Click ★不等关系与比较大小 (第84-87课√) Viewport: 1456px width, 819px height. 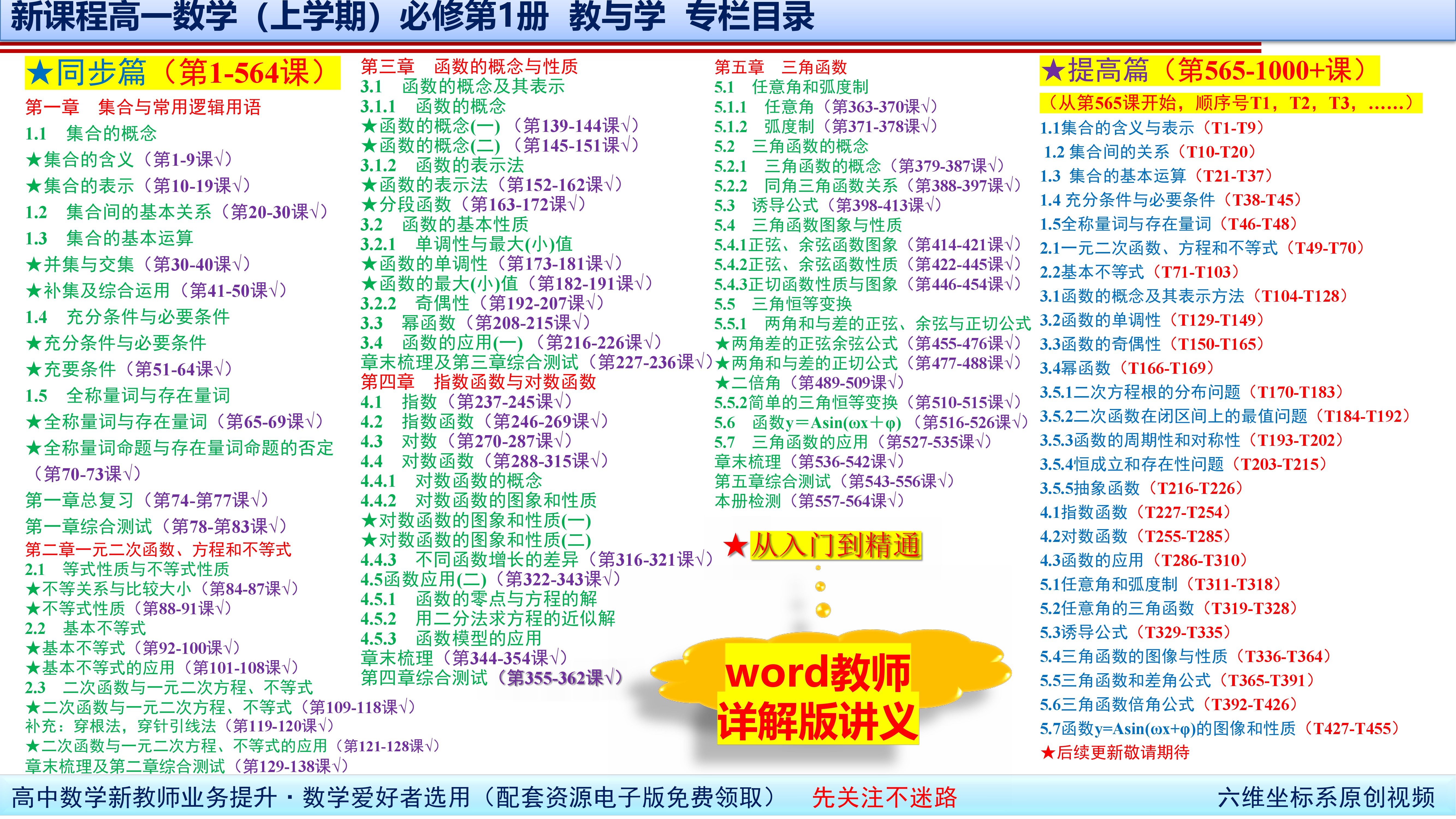pyautogui.click(x=162, y=589)
